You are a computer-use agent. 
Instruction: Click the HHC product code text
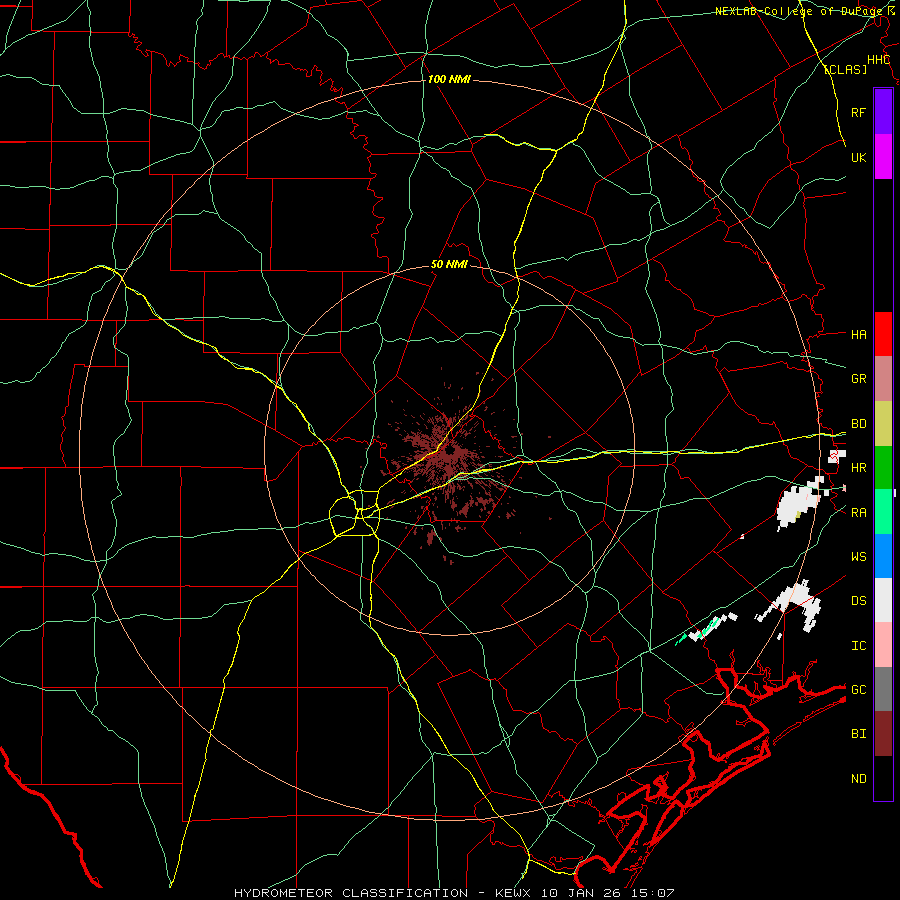coord(878,60)
